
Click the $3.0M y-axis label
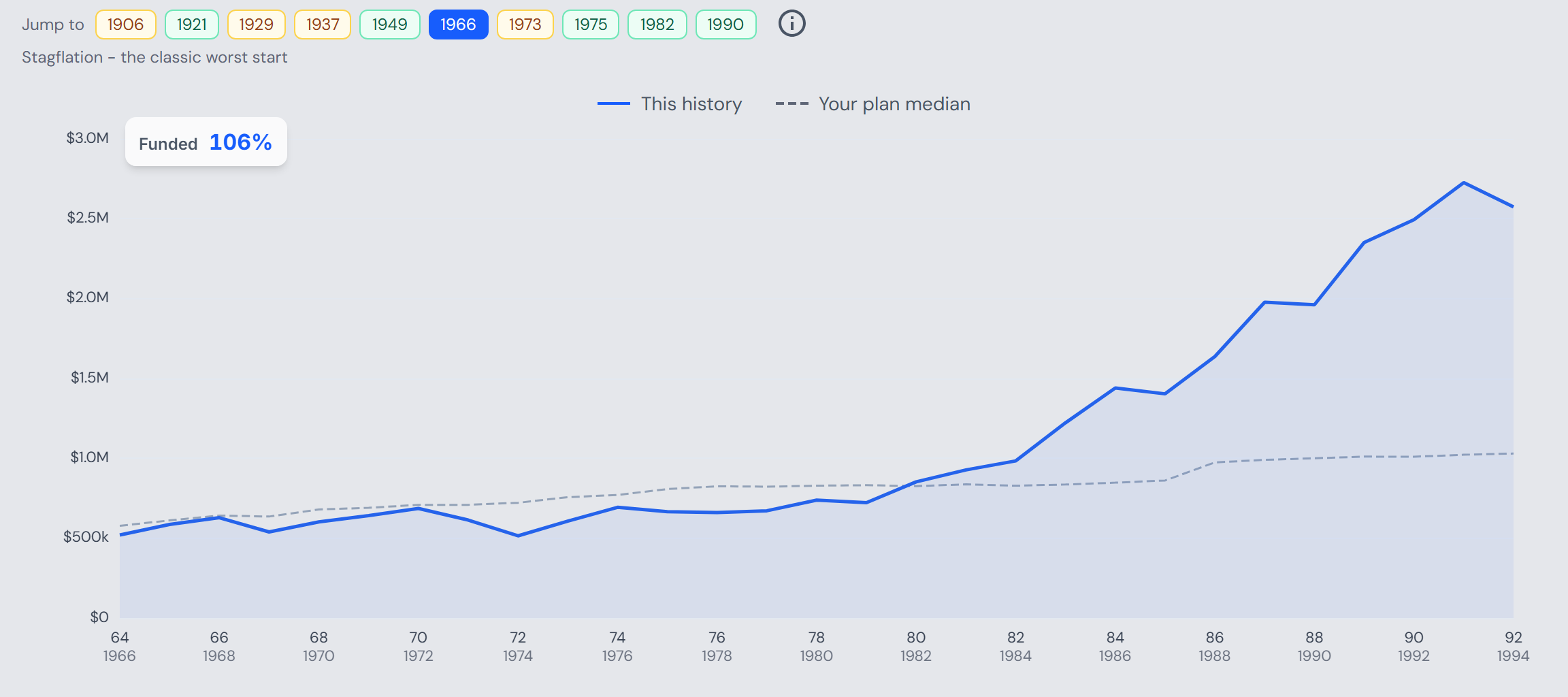(x=87, y=137)
